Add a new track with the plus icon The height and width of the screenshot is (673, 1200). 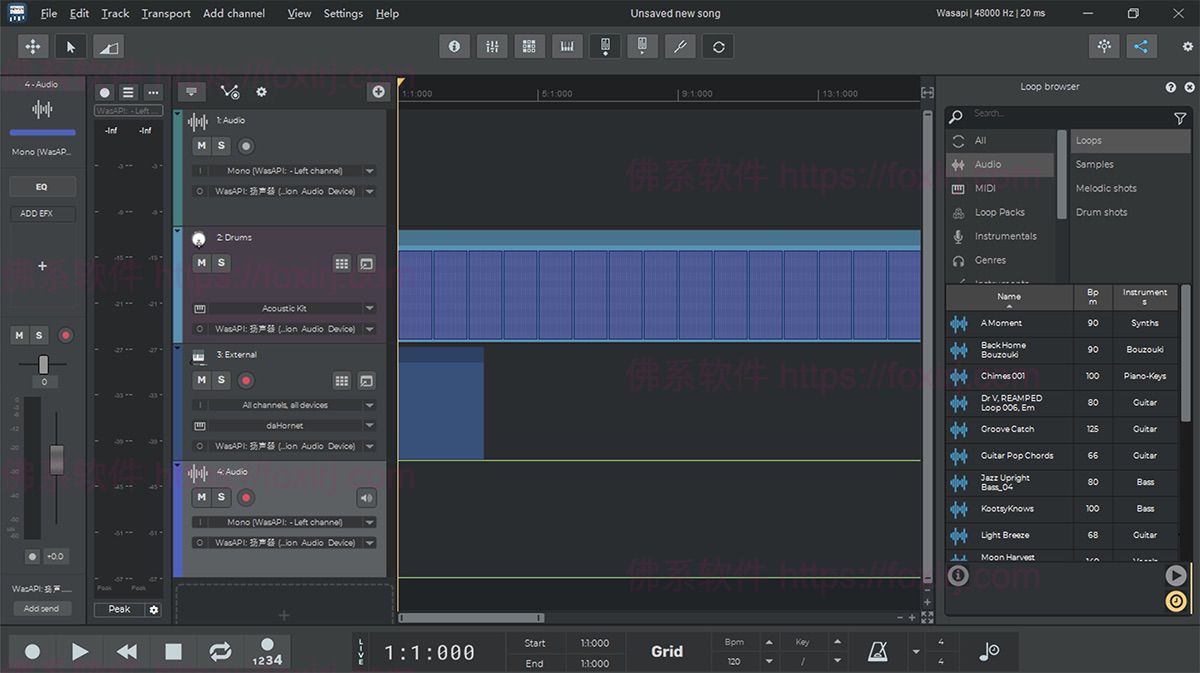click(x=378, y=92)
